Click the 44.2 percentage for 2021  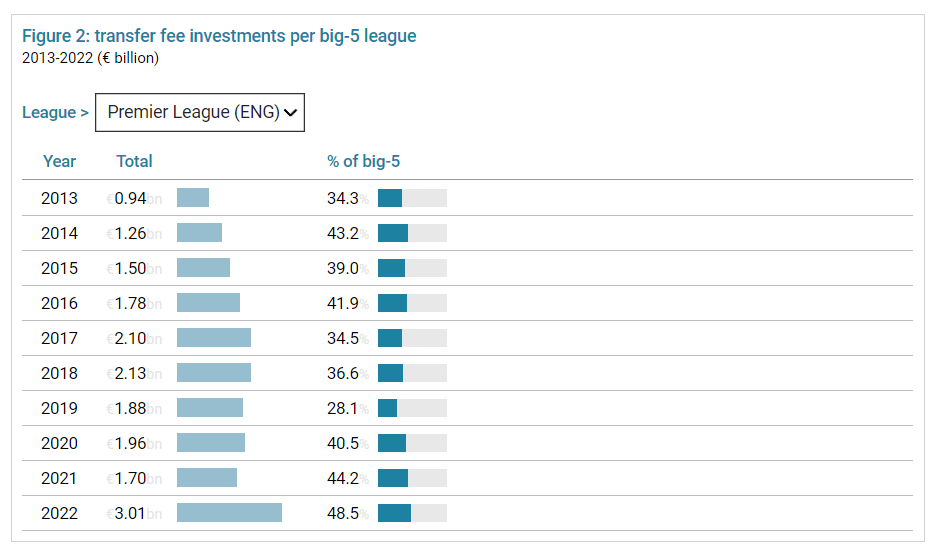tap(343, 478)
